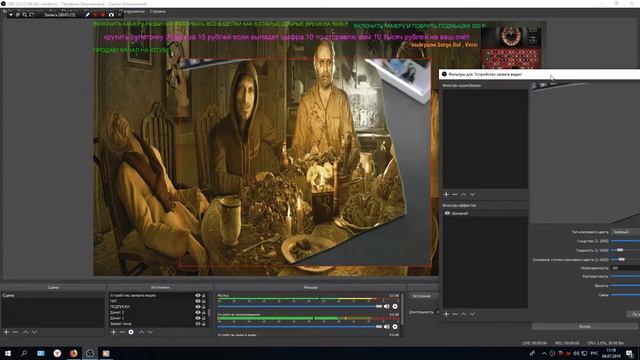
Task: Open the Windows Start menu
Action: coord(8,353)
